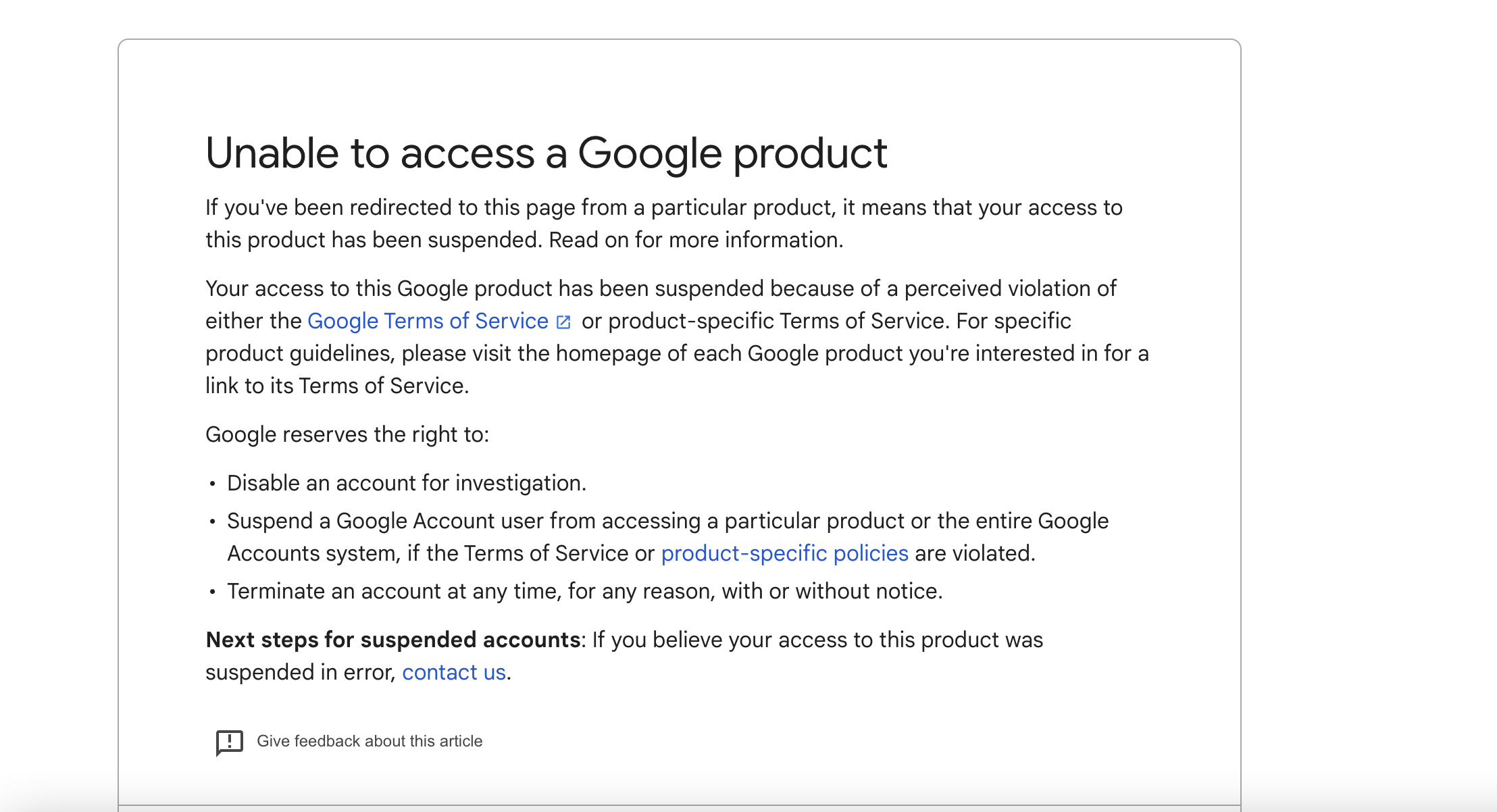
Task: Open the product-specific policies link
Action: (x=784, y=553)
